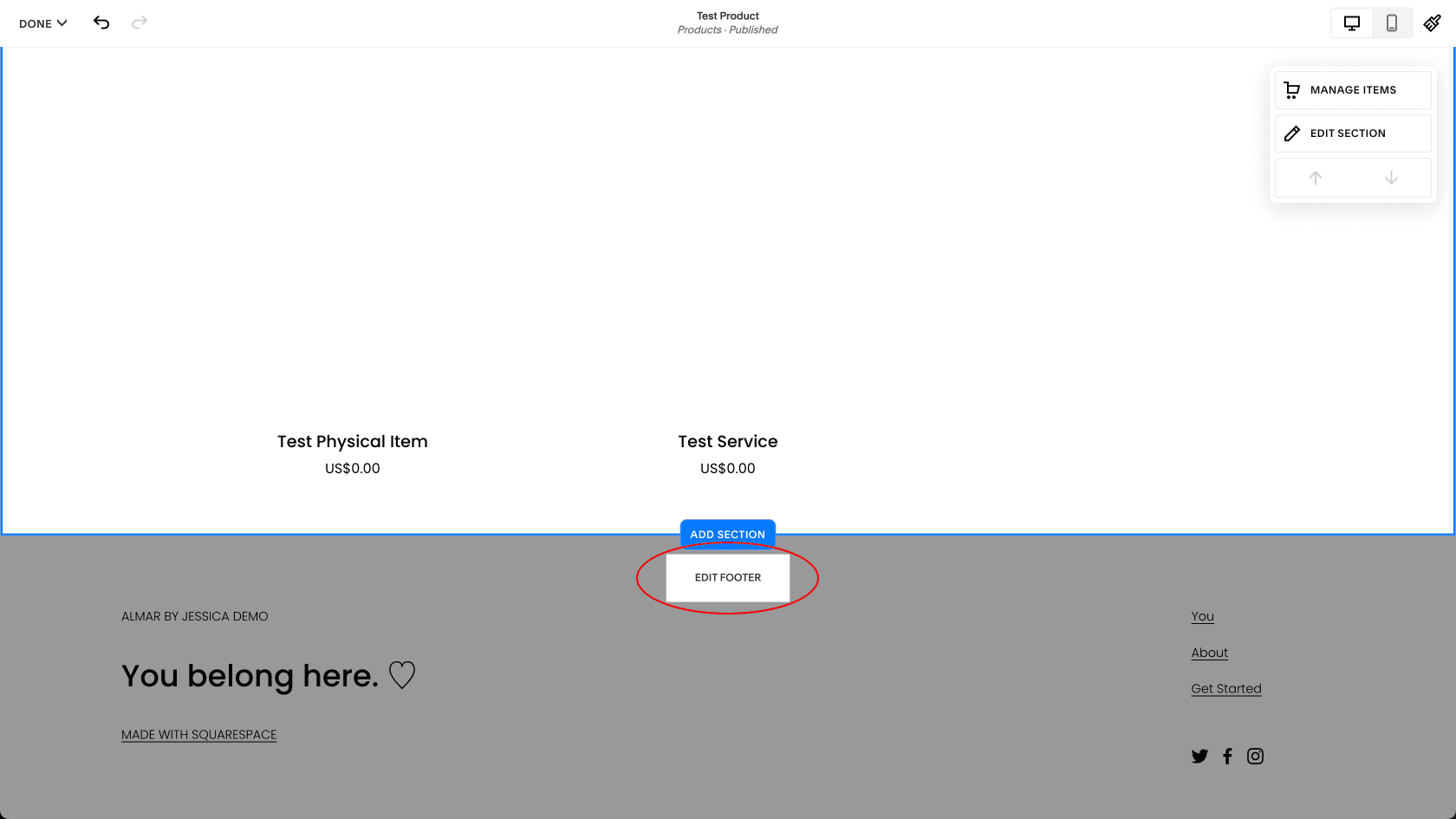
Task: Select the Test Physical Item product
Action: (352, 442)
